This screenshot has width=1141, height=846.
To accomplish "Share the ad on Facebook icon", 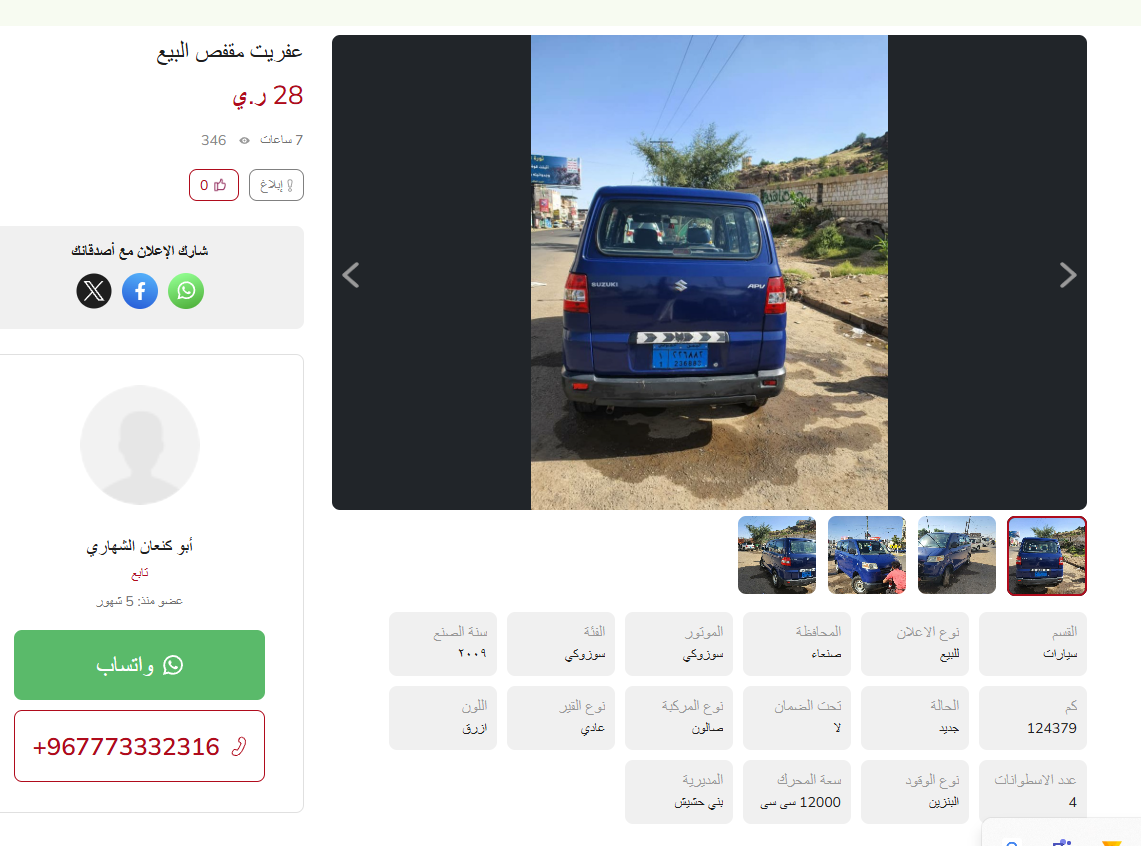I will coord(140,291).
